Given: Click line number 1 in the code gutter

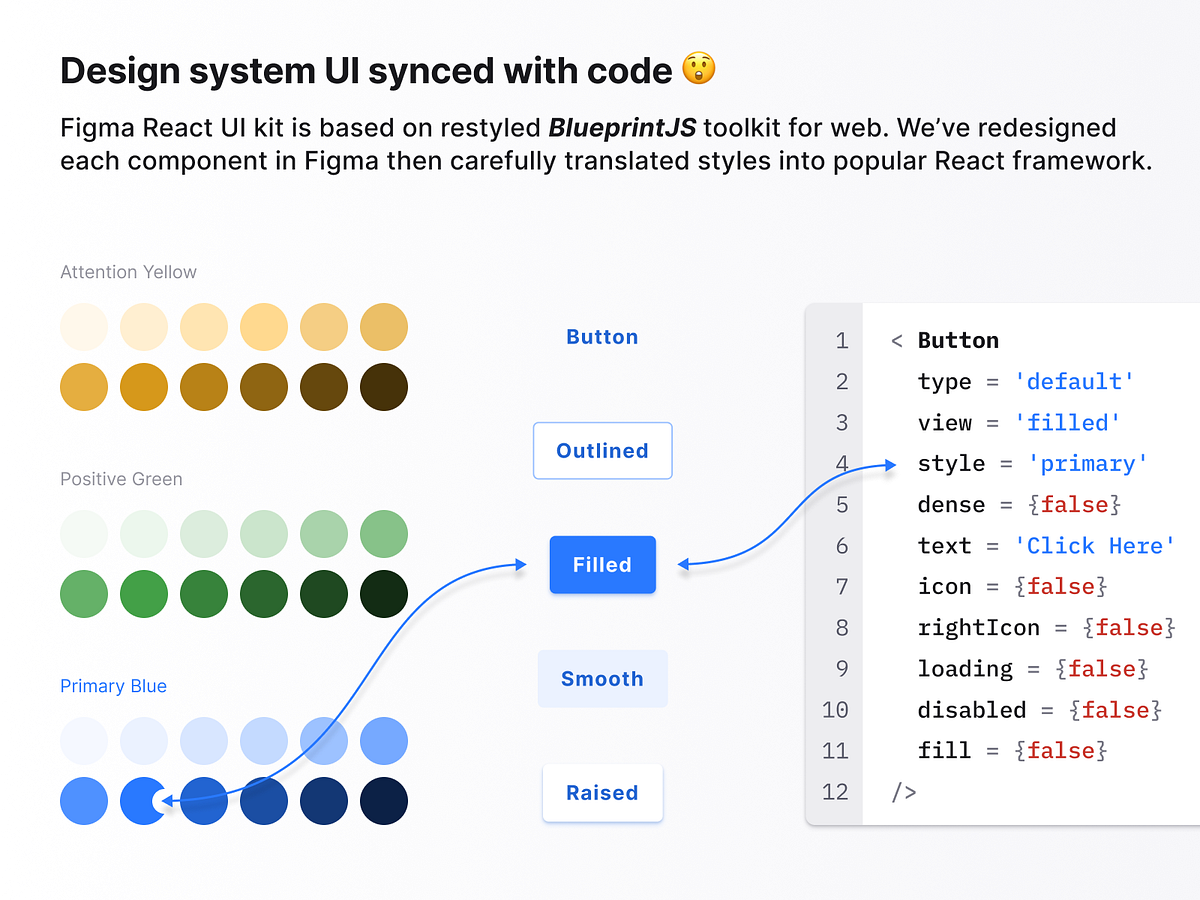Looking at the screenshot, I should click(x=842, y=340).
